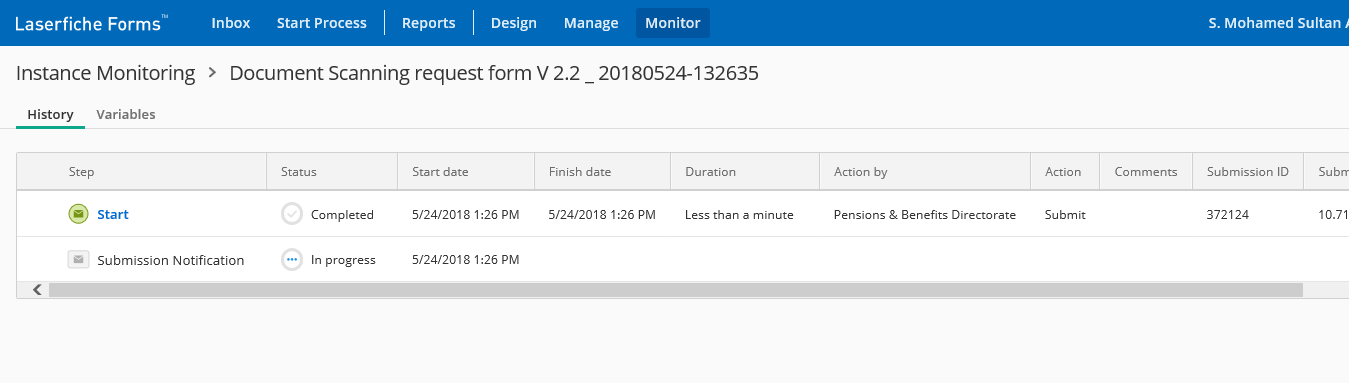
Task: Click the horizontal scrollbar thumb
Action: point(675,290)
